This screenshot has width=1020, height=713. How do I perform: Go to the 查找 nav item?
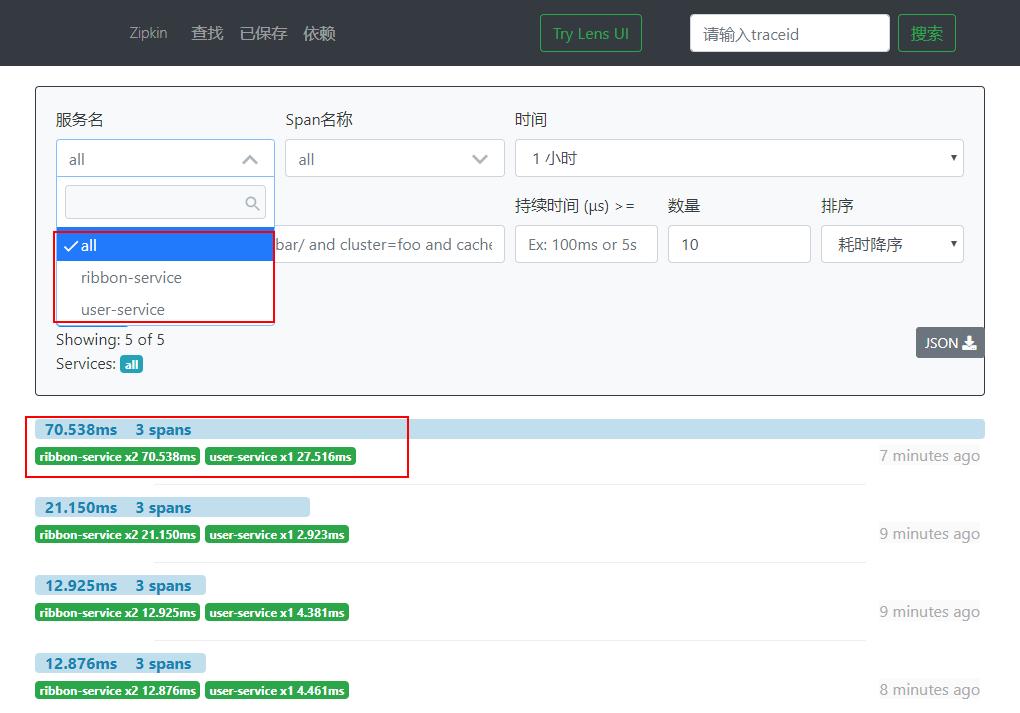point(208,33)
